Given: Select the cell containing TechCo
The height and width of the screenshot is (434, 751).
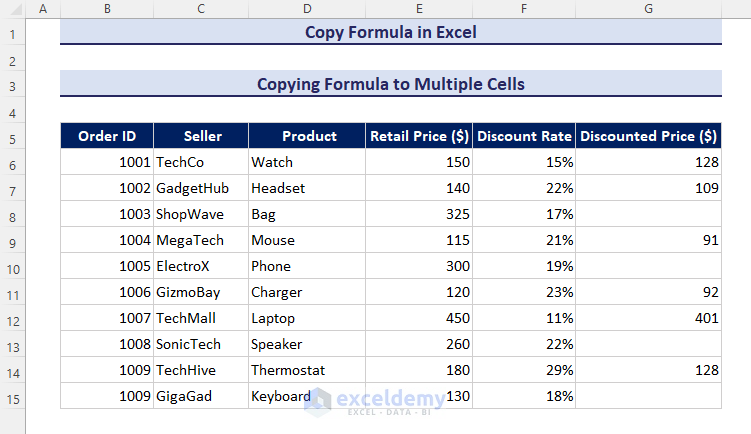Looking at the screenshot, I should pos(201,162).
